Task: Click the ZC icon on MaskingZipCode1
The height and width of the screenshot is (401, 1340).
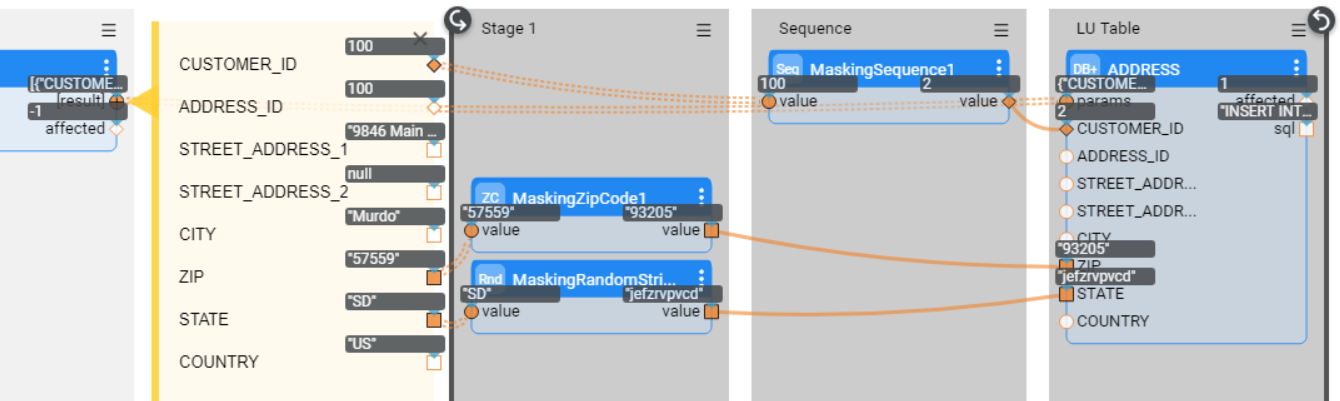Action: click(x=490, y=197)
